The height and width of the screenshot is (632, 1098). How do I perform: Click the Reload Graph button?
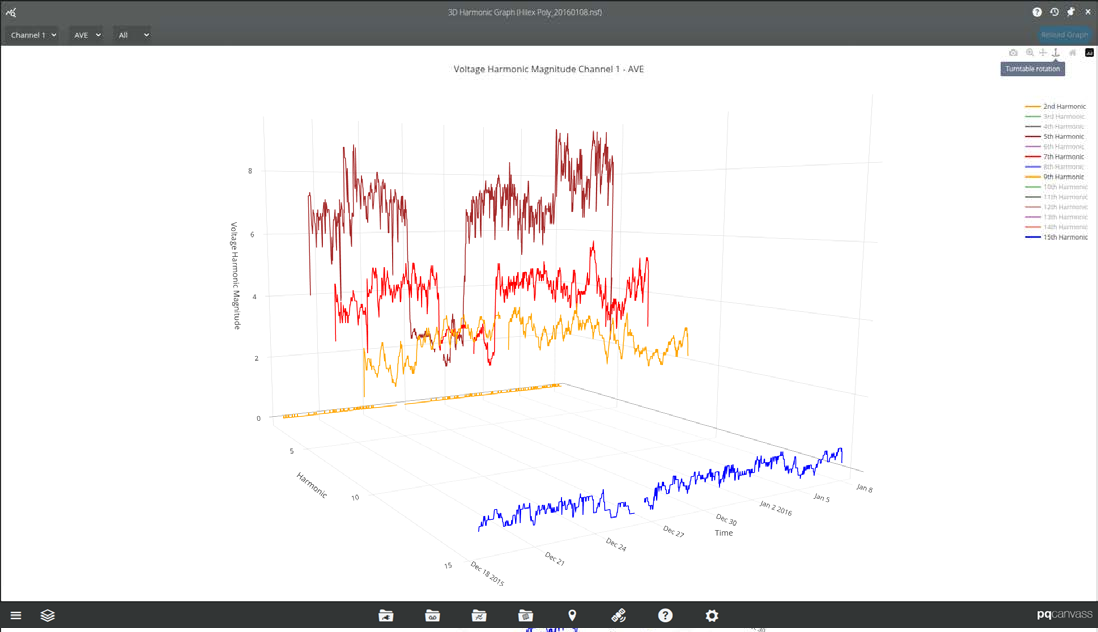click(1063, 33)
